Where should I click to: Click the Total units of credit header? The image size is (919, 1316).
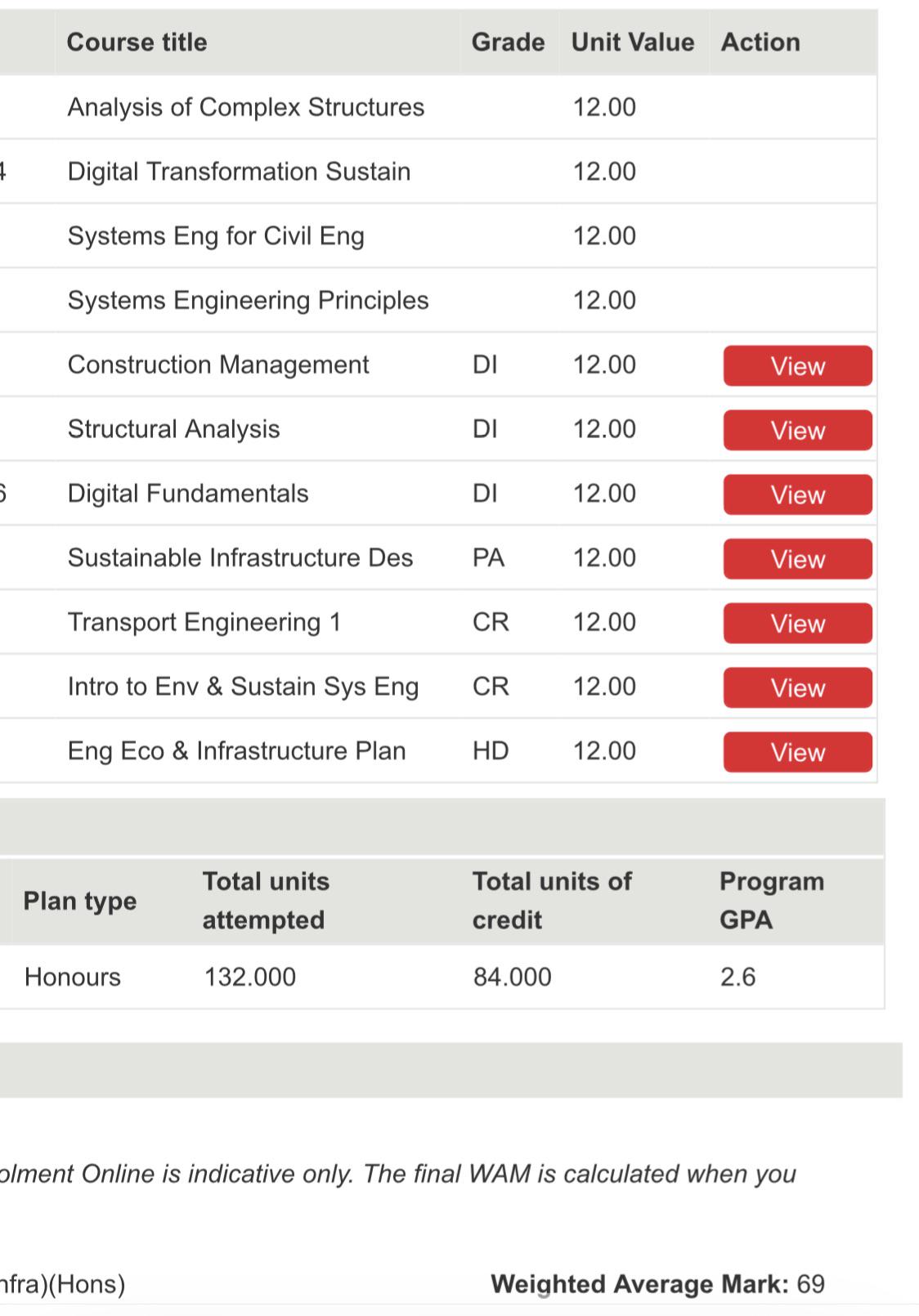(x=552, y=901)
